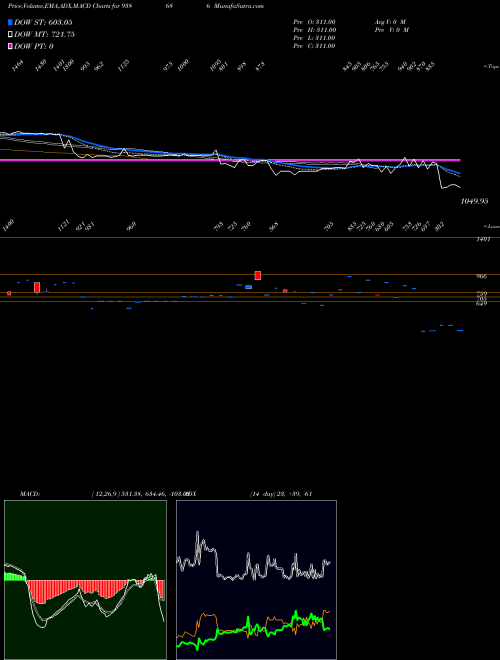Open the ADX indicator chart
Image resolution: width=500 pixels, height=660 pixels.
pyautogui.click(x=256, y=580)
